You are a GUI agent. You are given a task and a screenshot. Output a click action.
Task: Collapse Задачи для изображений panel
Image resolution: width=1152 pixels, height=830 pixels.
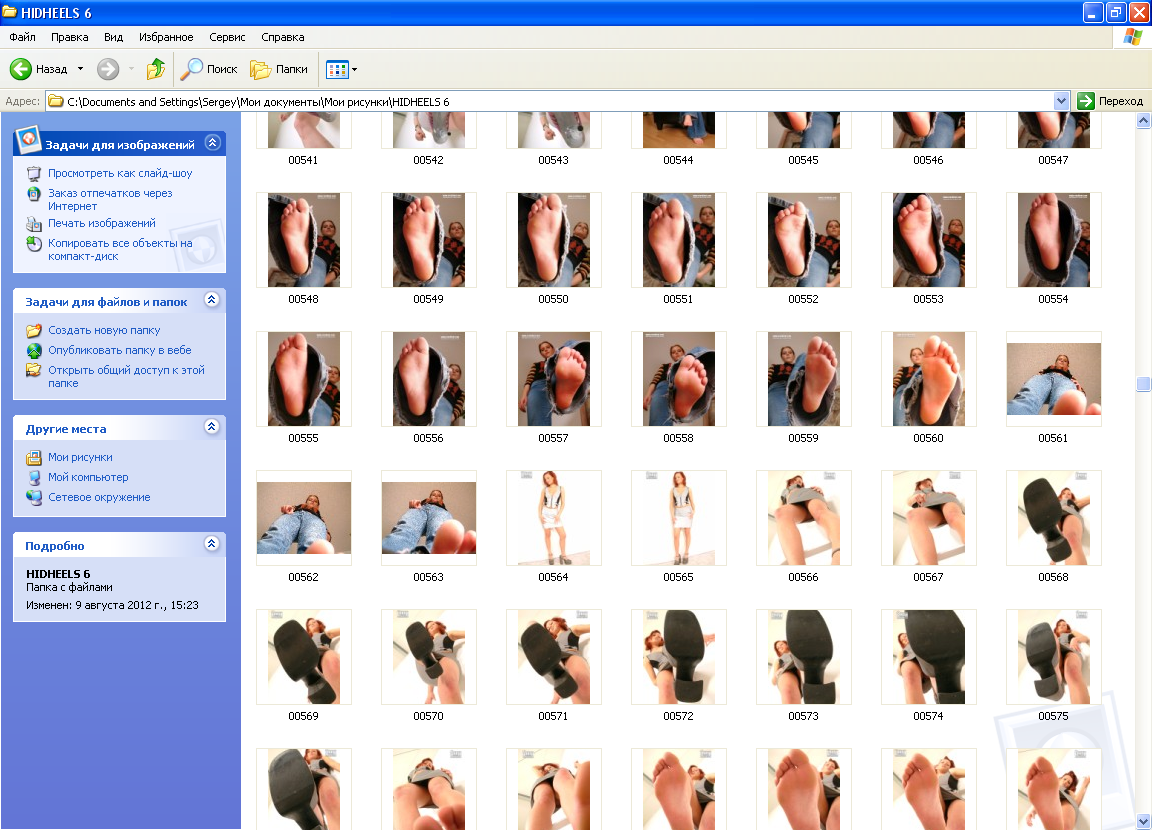212,142
